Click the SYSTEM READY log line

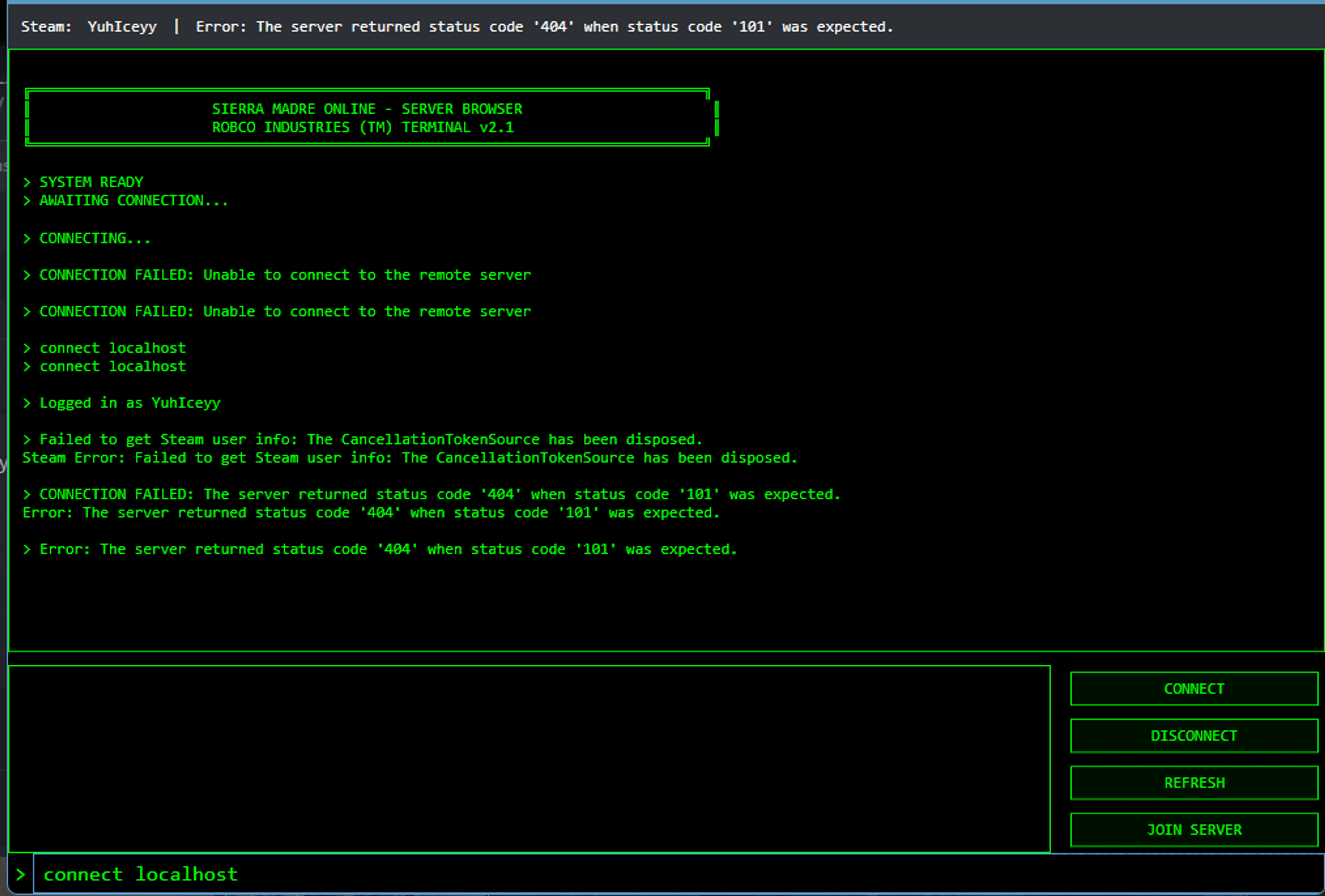pos(91,182)
